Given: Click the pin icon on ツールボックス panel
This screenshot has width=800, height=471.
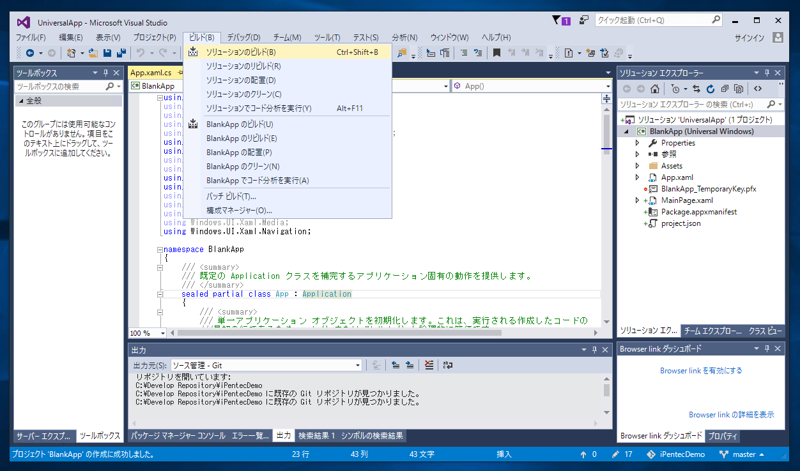Looking at the screenshot, I should click(x=106, y=73).
